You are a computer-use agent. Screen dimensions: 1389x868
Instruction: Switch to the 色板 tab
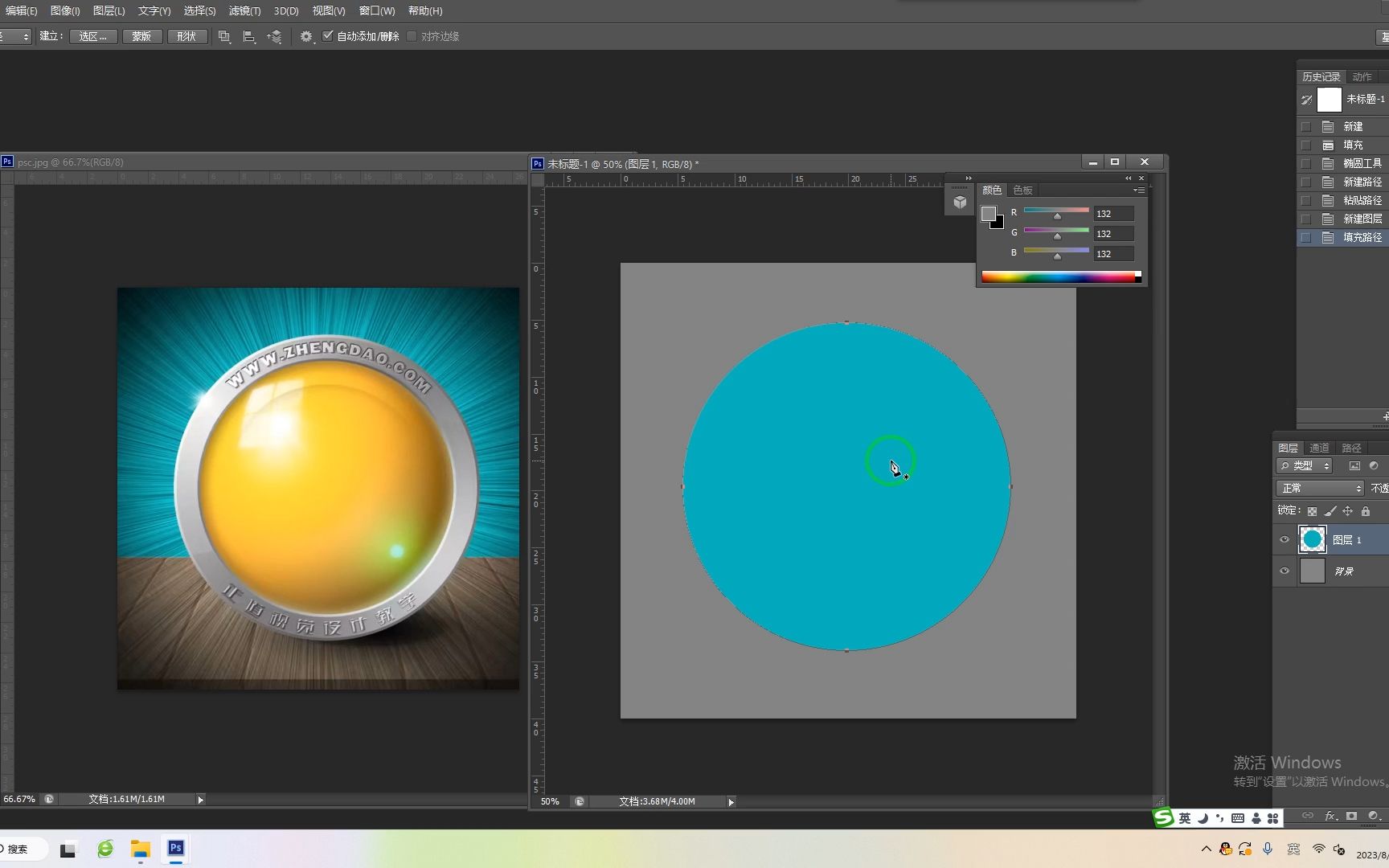point(1022,190)
